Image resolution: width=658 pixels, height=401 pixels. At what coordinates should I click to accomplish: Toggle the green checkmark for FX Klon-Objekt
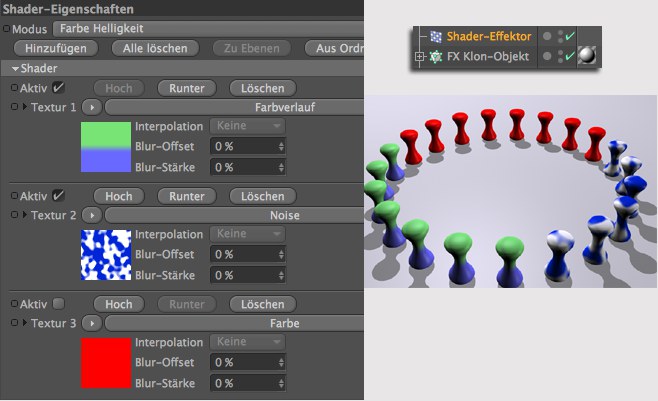pos(569,57)
